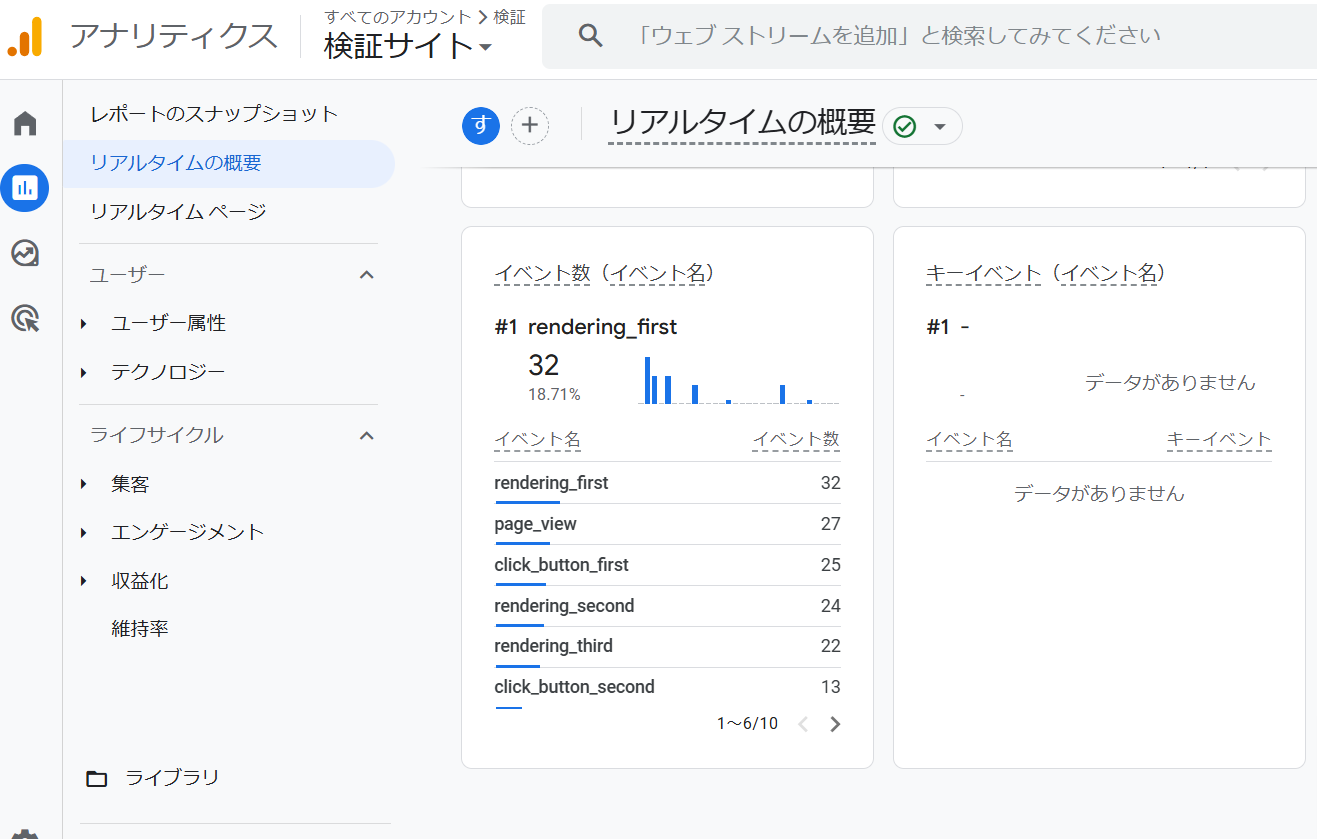Open the library folder icon

click(x=96, y=779)
